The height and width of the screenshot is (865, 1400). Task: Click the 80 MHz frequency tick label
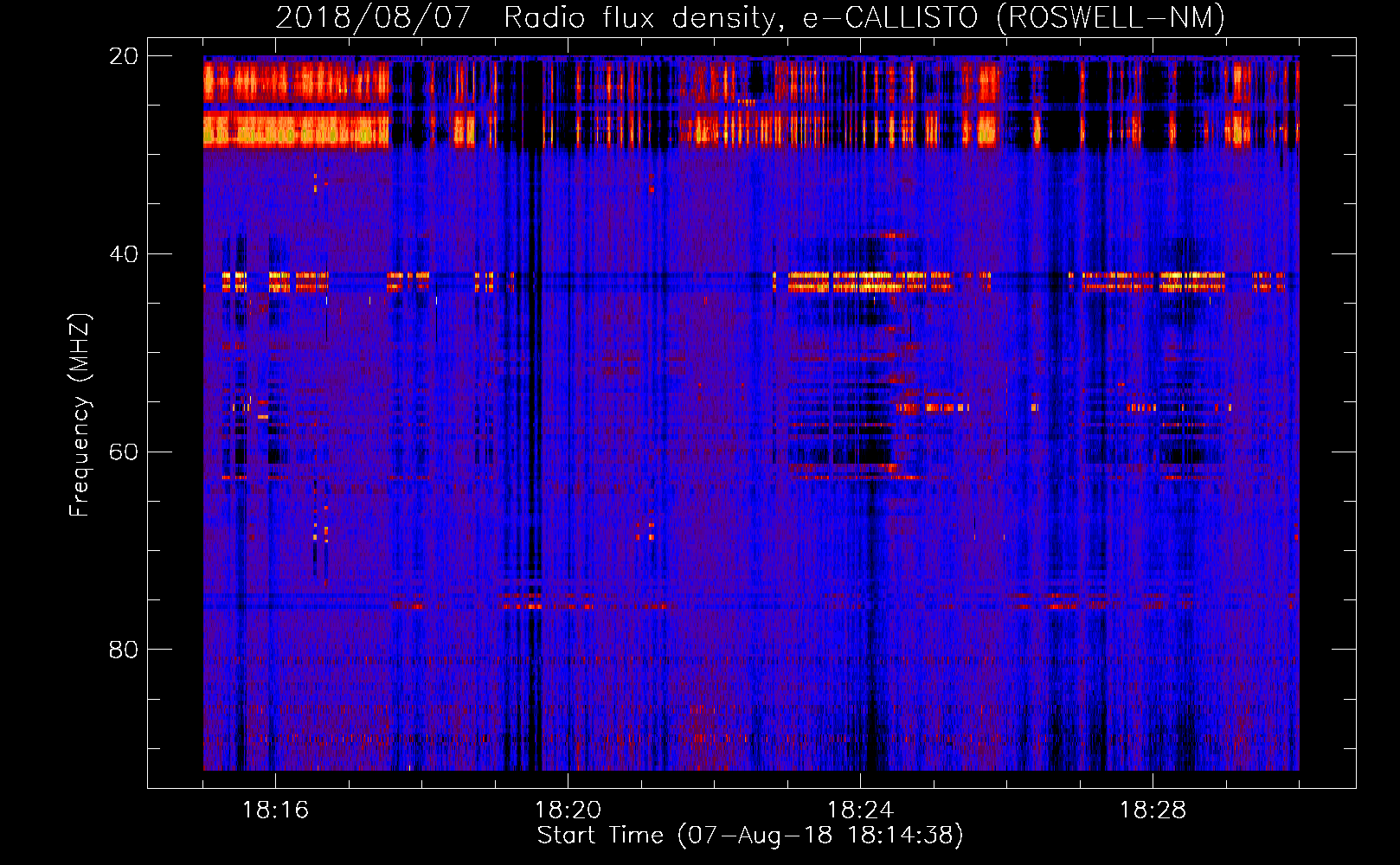123,650
